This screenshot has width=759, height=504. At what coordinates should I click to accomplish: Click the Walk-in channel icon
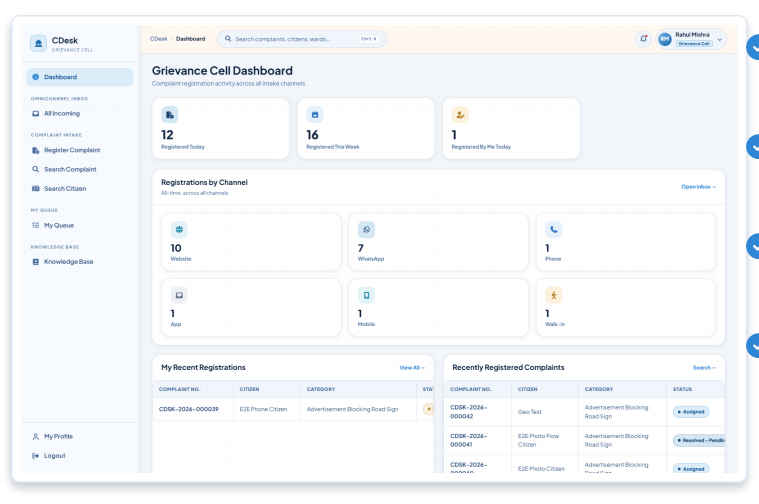554,295
